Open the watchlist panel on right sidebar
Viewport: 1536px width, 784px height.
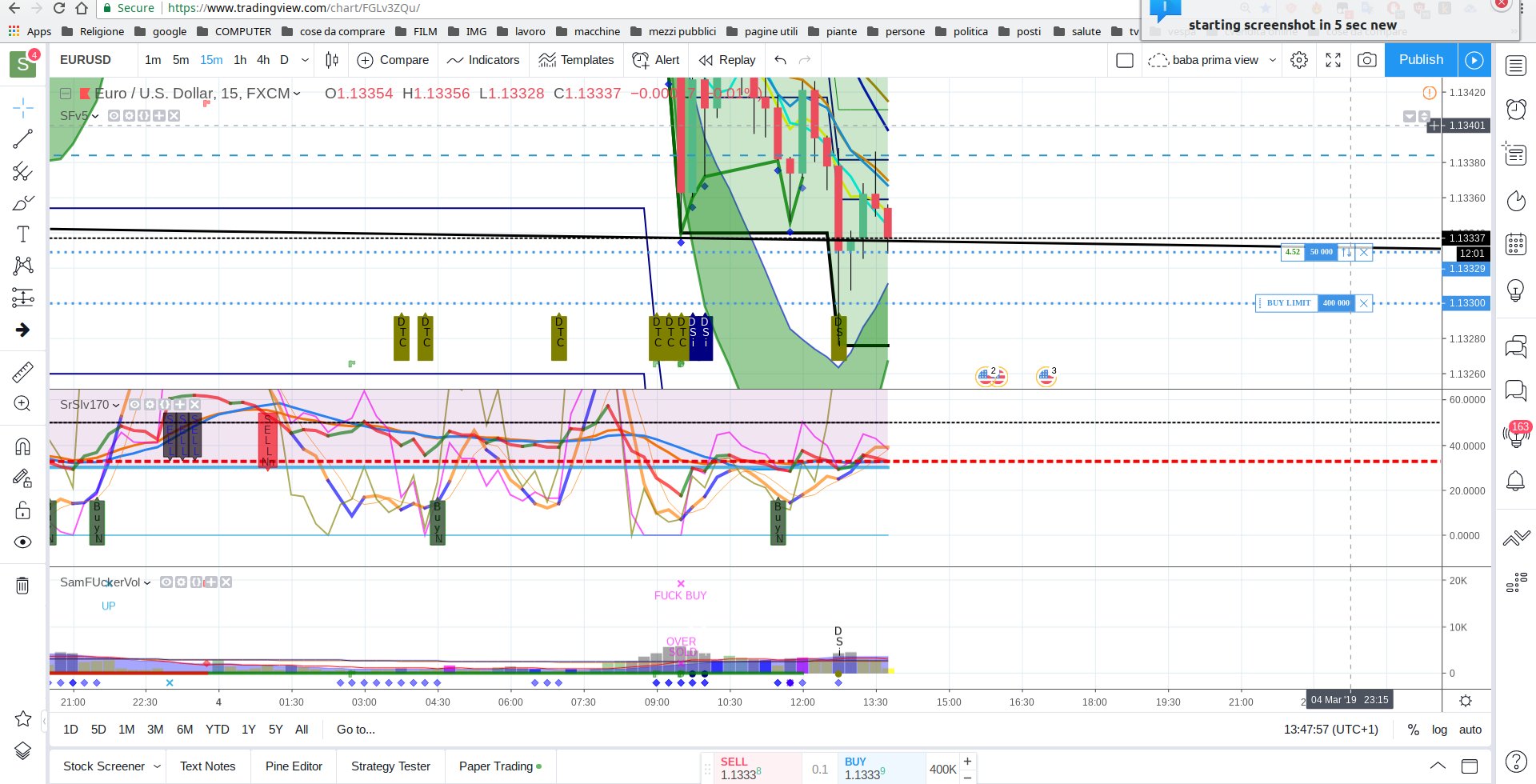click(1516, 66)
